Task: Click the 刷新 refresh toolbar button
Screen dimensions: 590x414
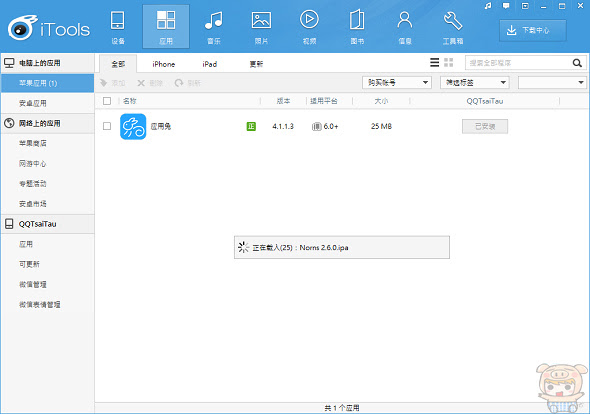Action: click(187, 83)
